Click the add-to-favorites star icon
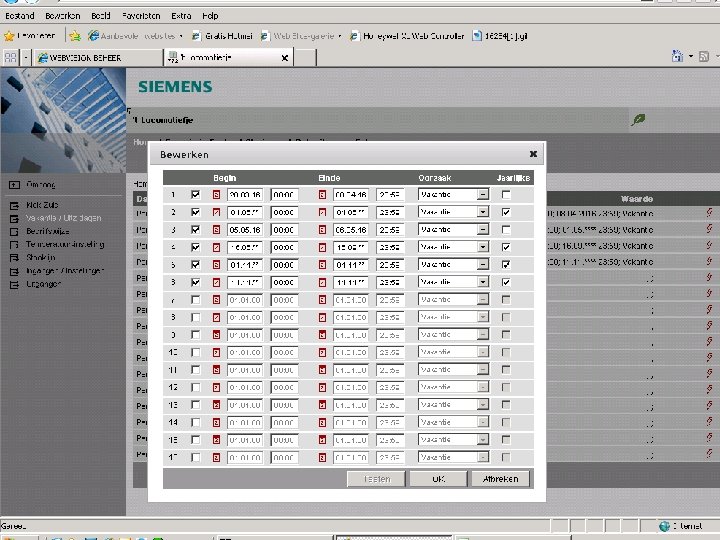The image size is (720, 540). [x=75, y=36]
